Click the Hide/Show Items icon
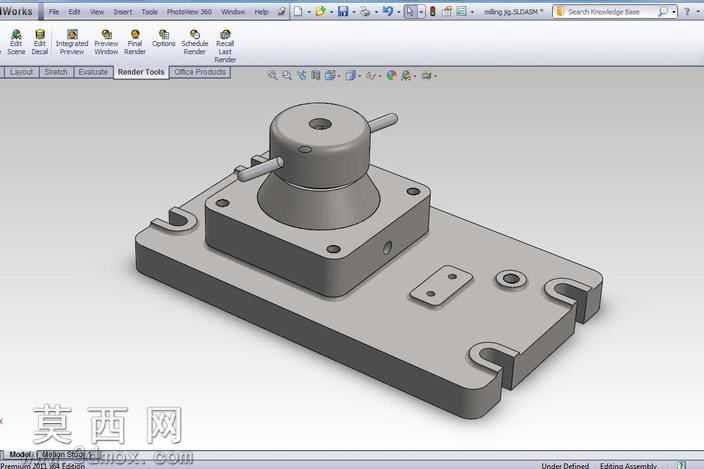 pyautogui.click(x=371, y=75)
